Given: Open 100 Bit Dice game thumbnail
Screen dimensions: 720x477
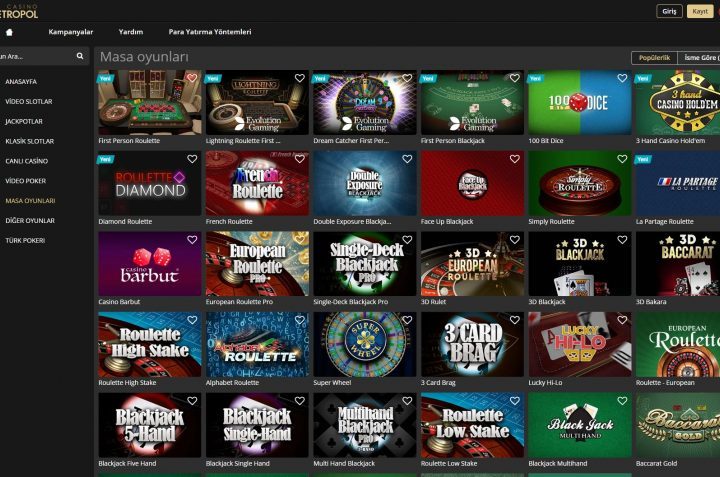Looking at the screenshot, I should point(579,102).
